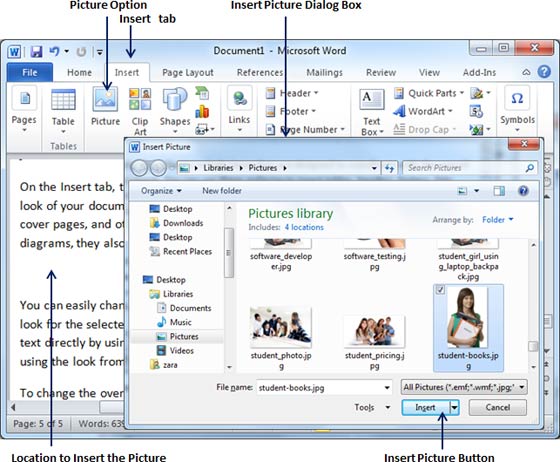Click the dialog help icon beside preview pane

point(523,191)
